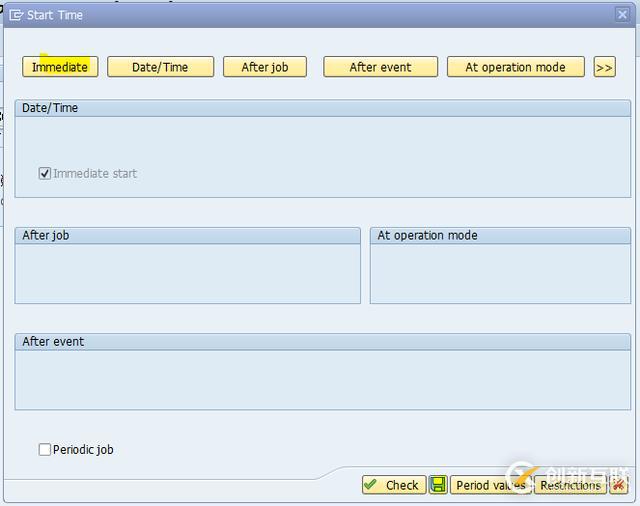Click the Immediate start option button
The height and width of the screenshot is (506, 640).
60,67
